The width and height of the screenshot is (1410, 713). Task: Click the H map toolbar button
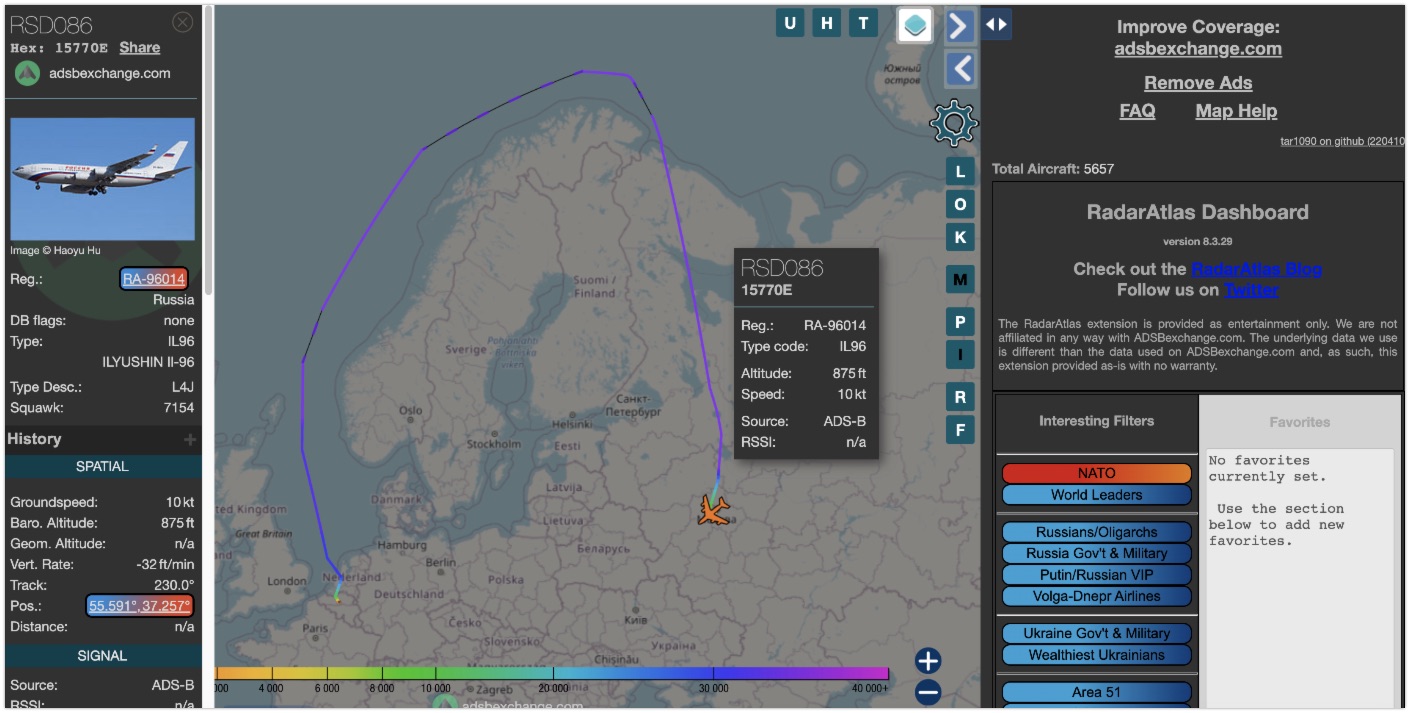(x=826, y=23)
